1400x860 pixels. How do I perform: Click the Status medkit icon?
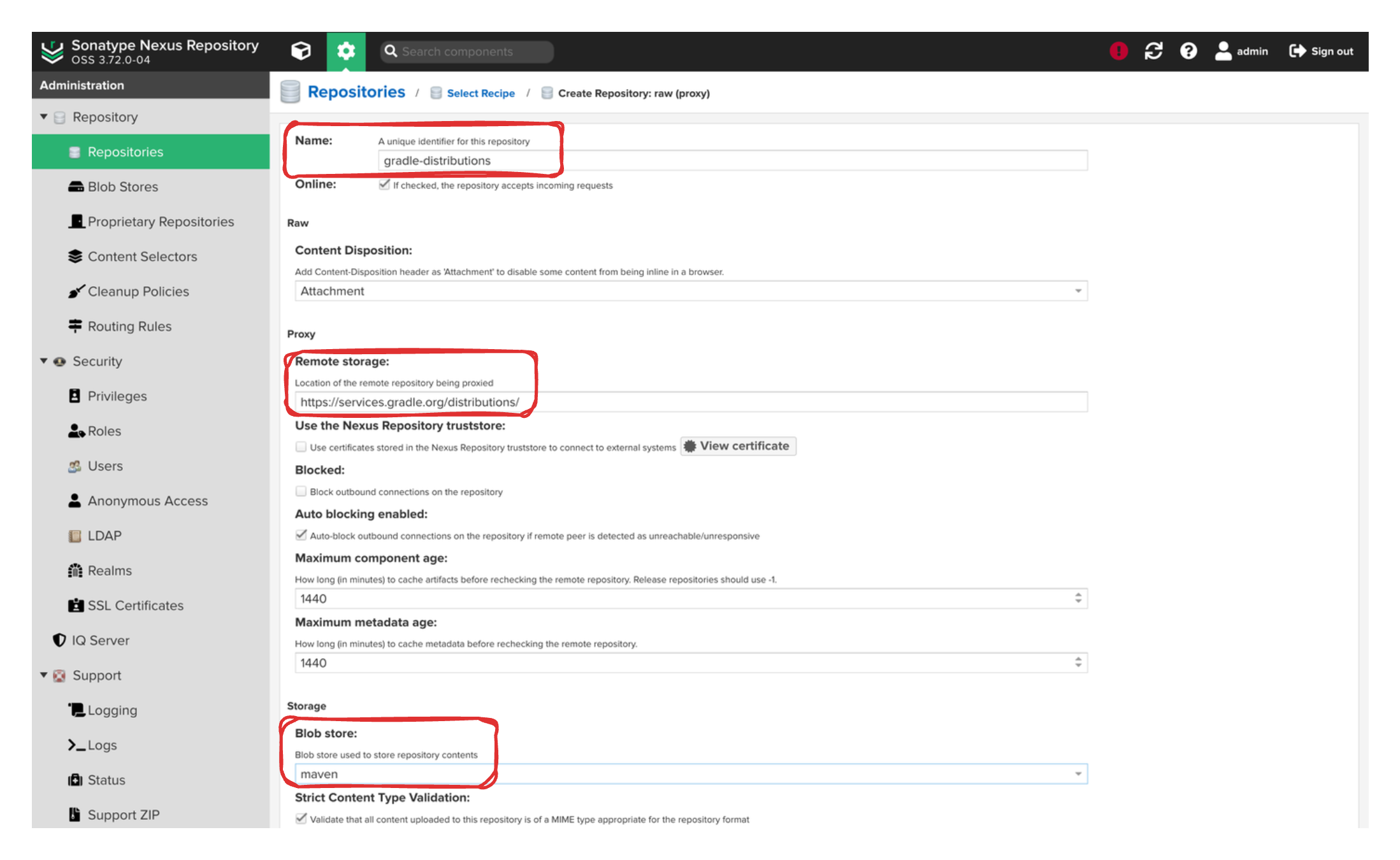(x=75, y=780)
